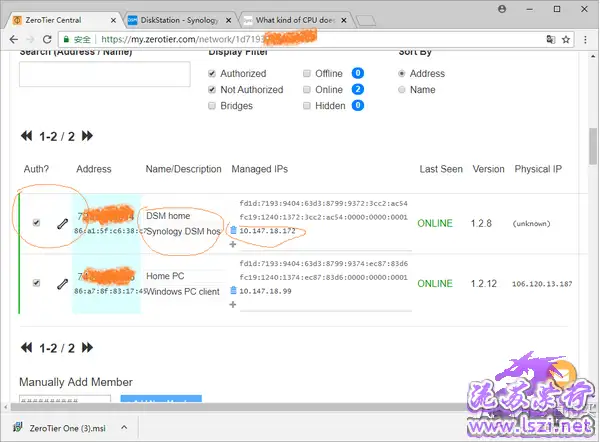Select sort by Address radio button
The width and height of the screenshot is (600, 442).
(x=401, y=73)
